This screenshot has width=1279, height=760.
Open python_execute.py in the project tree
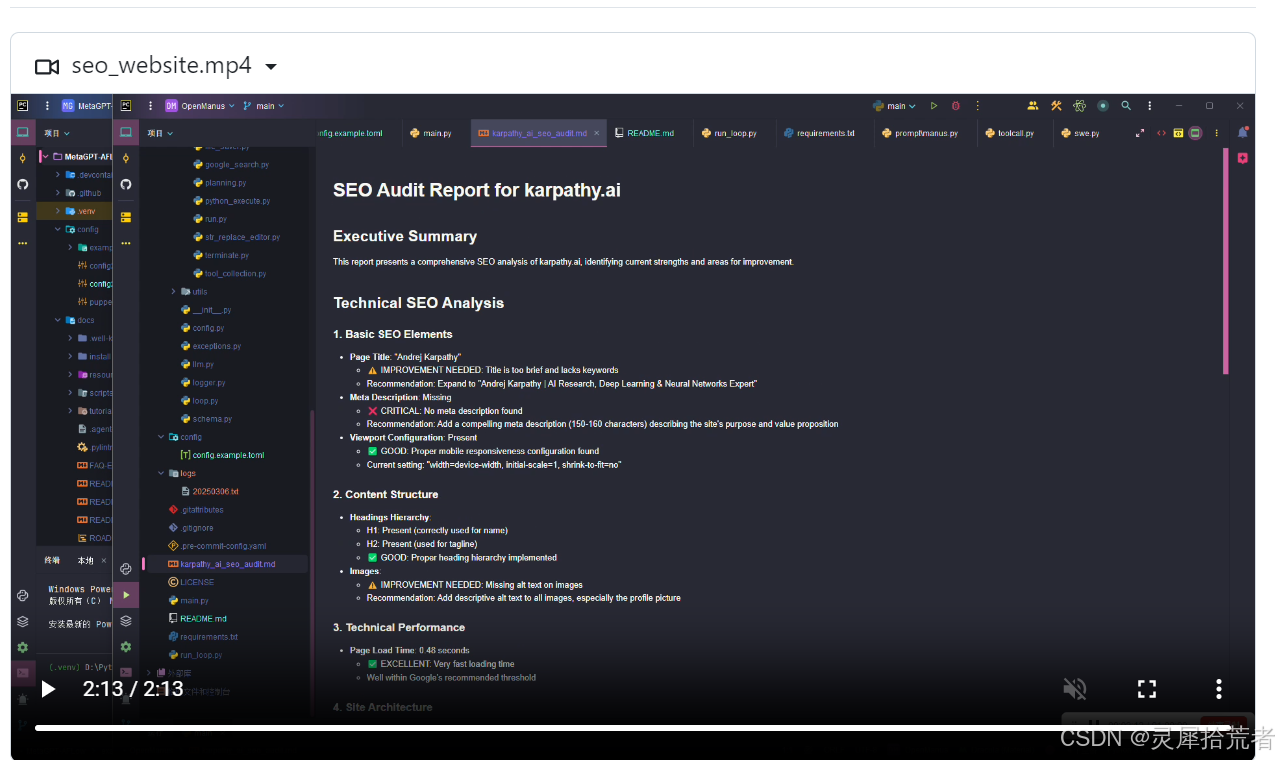click(x=231, y=201)
